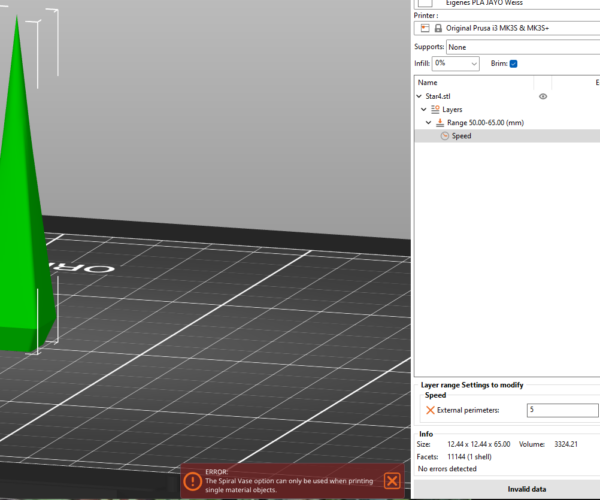Image resolution: width=600 pixels, height=500 pixels.
Task: Click the Size value 12.44 x 12.44 x 65.00
Action: point(479,445)
